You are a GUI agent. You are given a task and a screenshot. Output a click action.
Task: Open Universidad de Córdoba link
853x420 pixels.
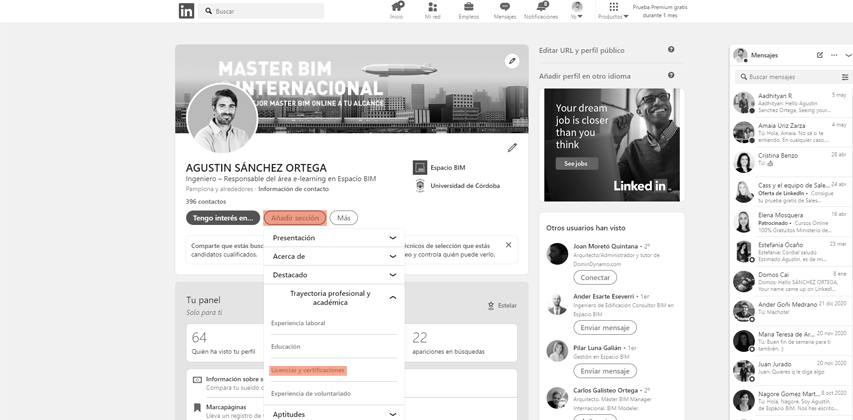pyautogui.click(x=457, y=186)
